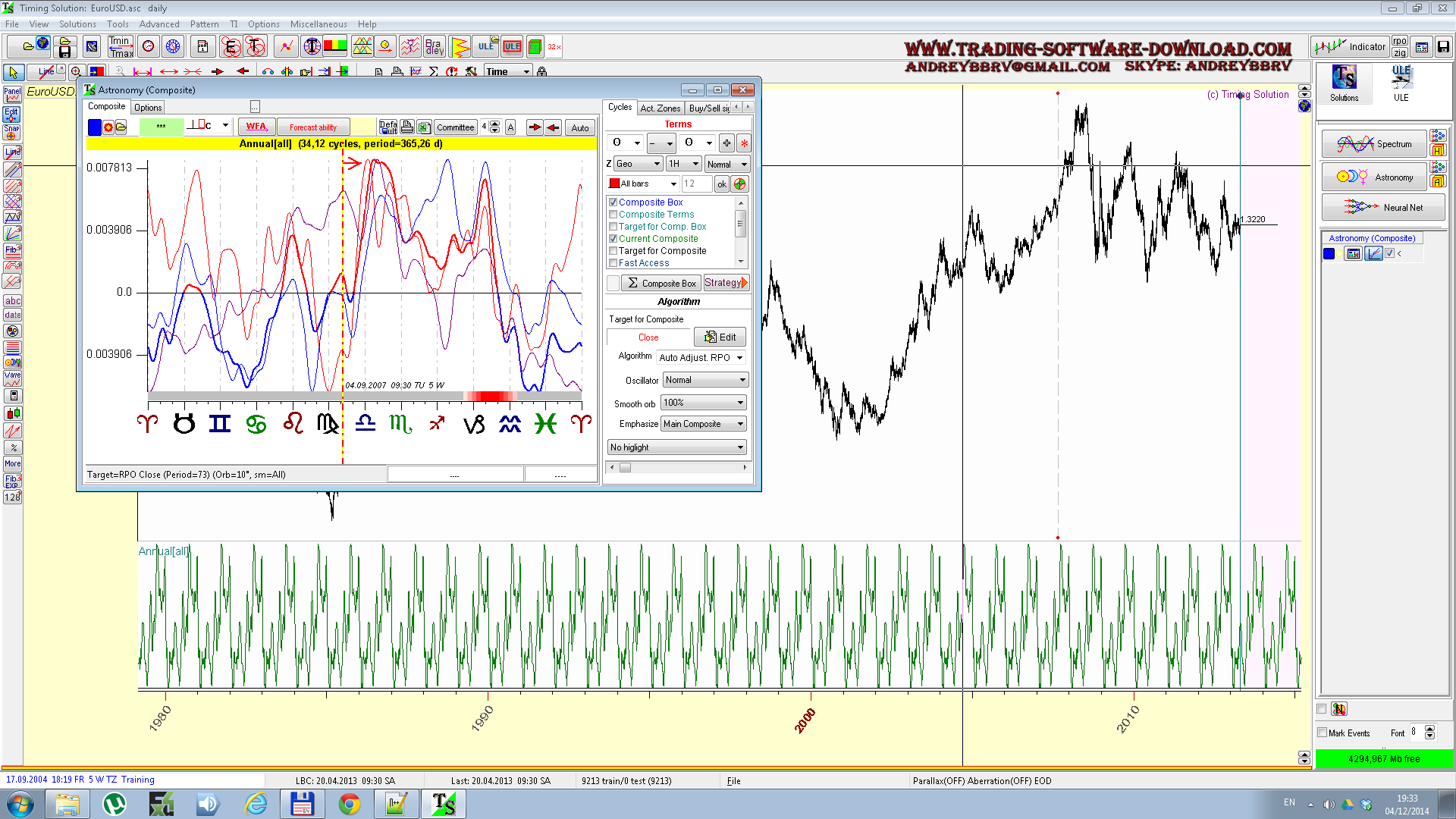Switch to the Act. Zones tab

(x=660, y=108)
